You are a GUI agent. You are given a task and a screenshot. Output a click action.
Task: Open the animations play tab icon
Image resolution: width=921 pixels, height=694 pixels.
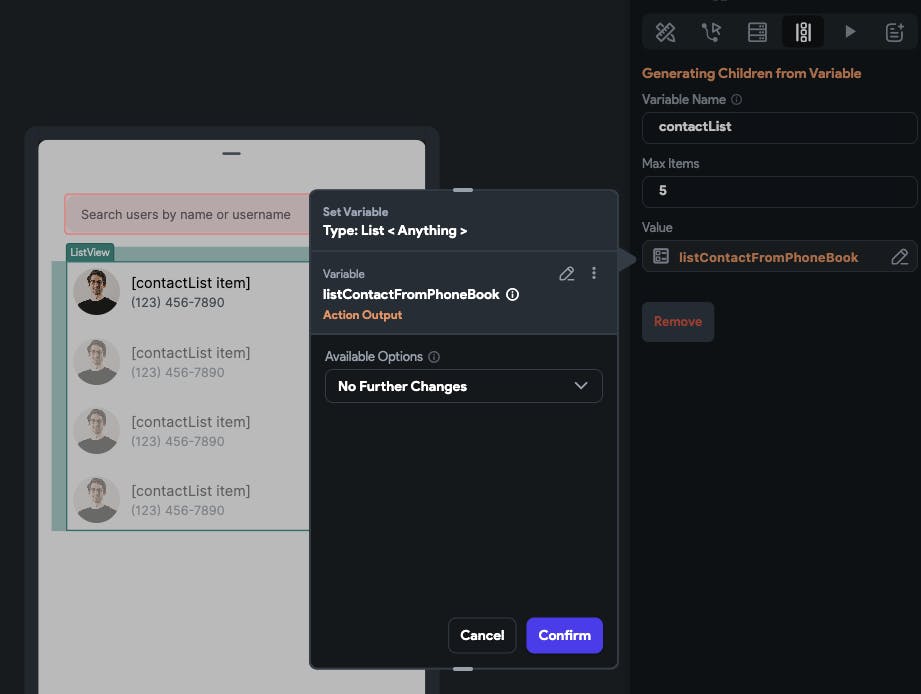coord(849,31)
